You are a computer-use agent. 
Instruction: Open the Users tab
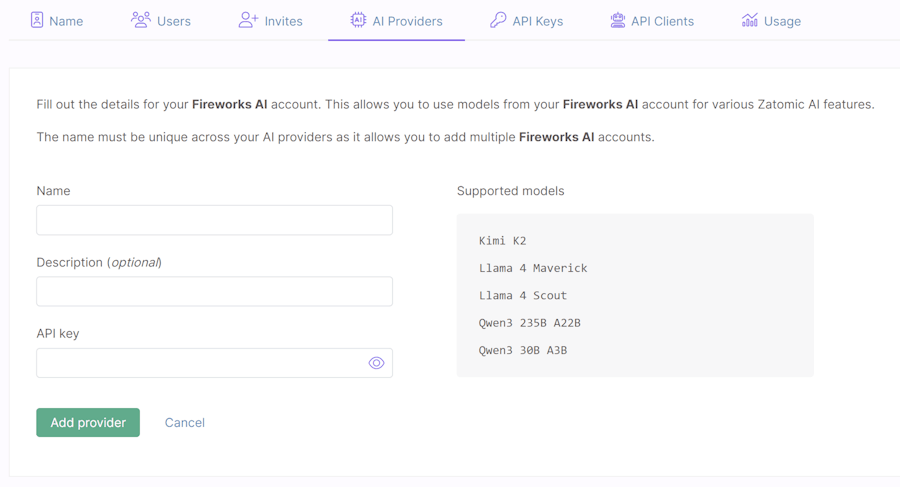(161, 21)
